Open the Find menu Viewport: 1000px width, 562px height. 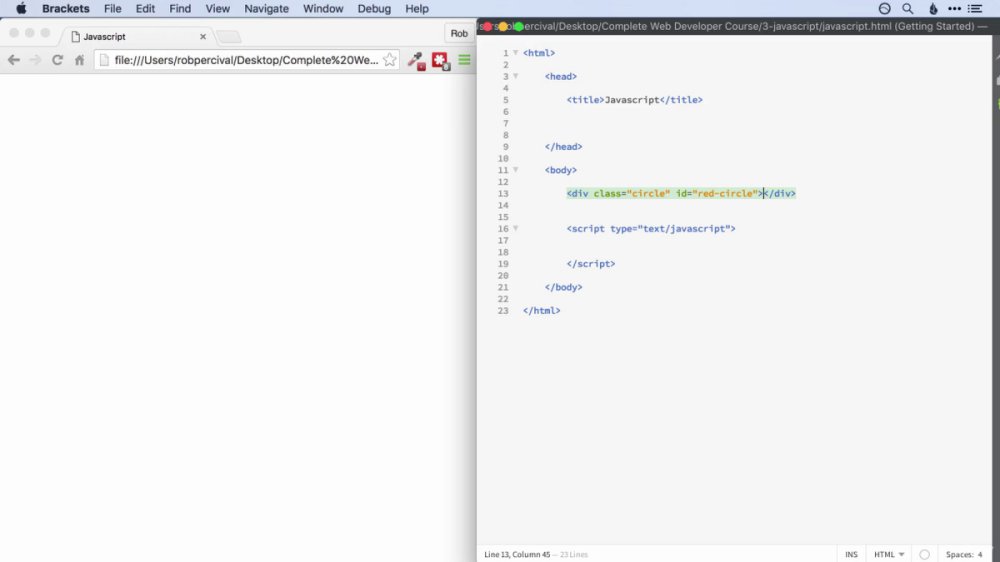tap(180, 9)
